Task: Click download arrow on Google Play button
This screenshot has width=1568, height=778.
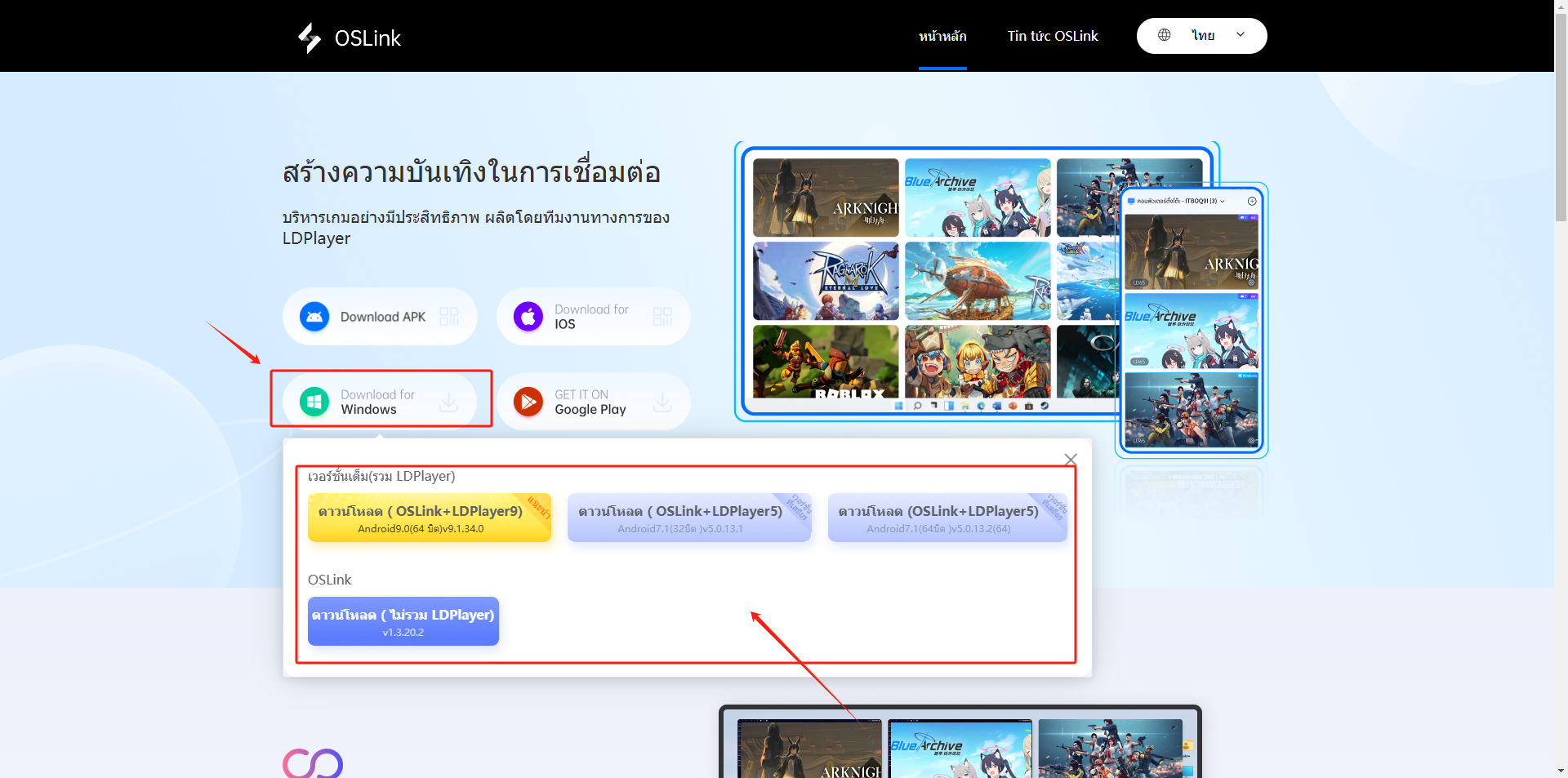Action: 662,402
